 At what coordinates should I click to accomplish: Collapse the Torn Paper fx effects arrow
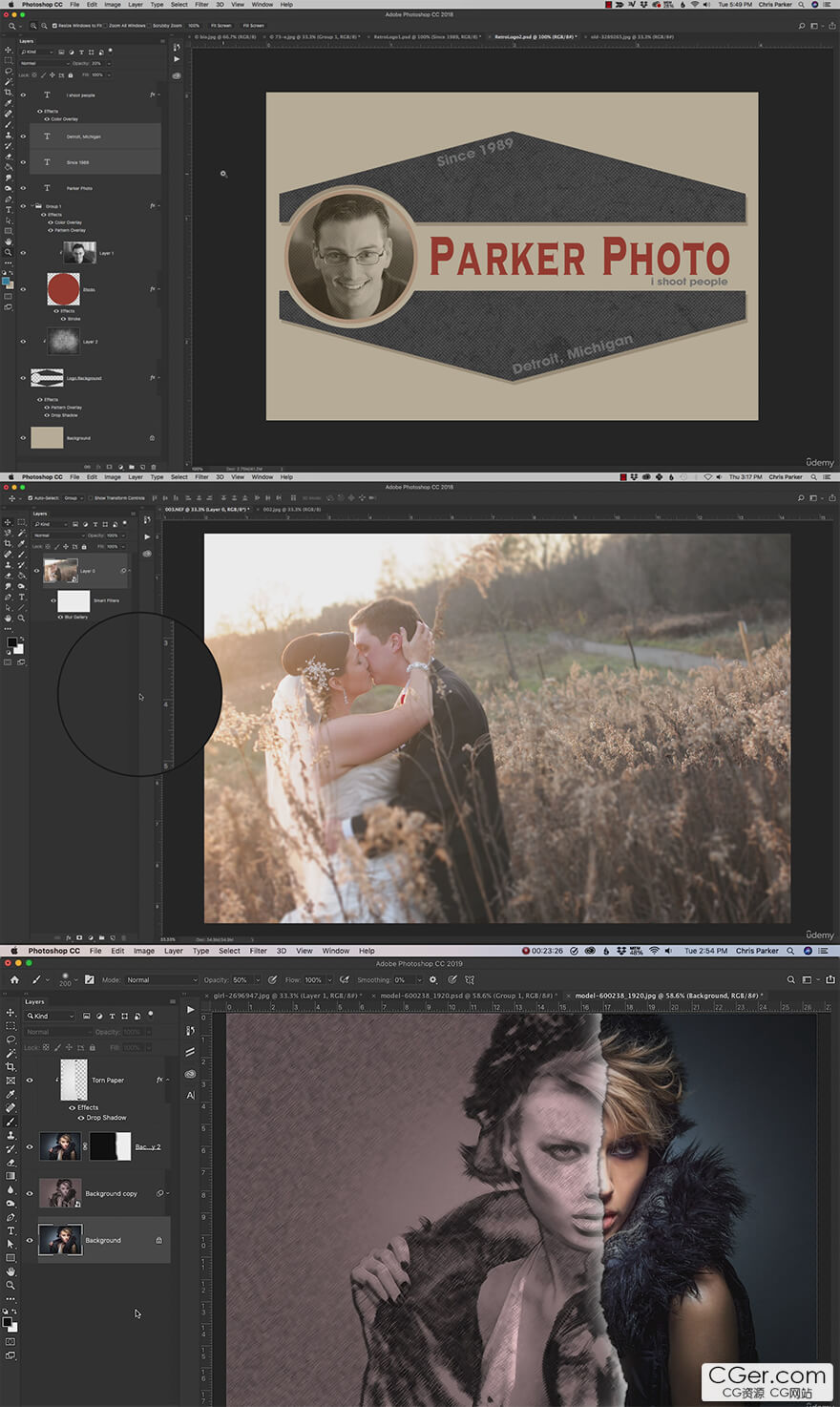(168, 1080)
